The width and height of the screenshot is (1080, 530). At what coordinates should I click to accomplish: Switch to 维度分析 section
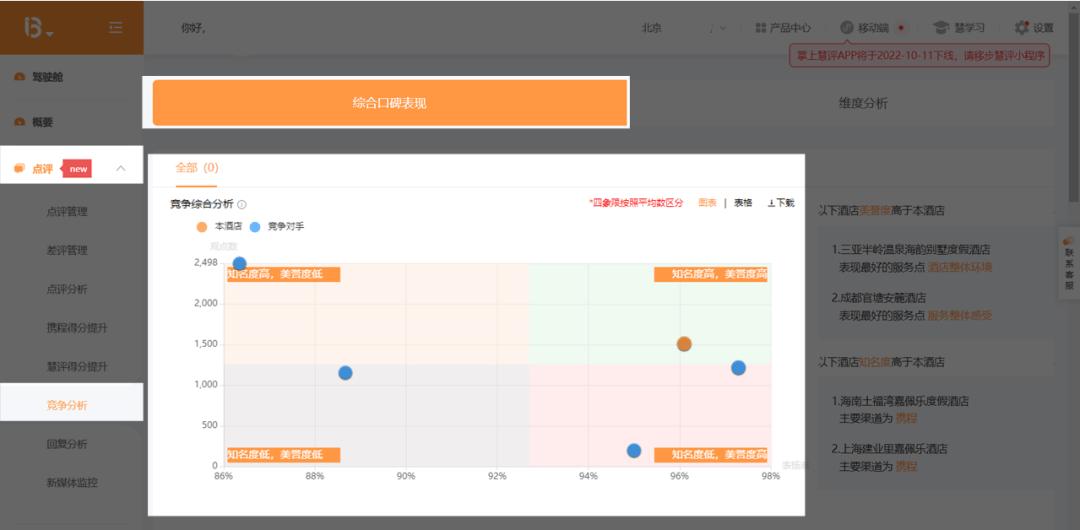[x=862, y=103]
